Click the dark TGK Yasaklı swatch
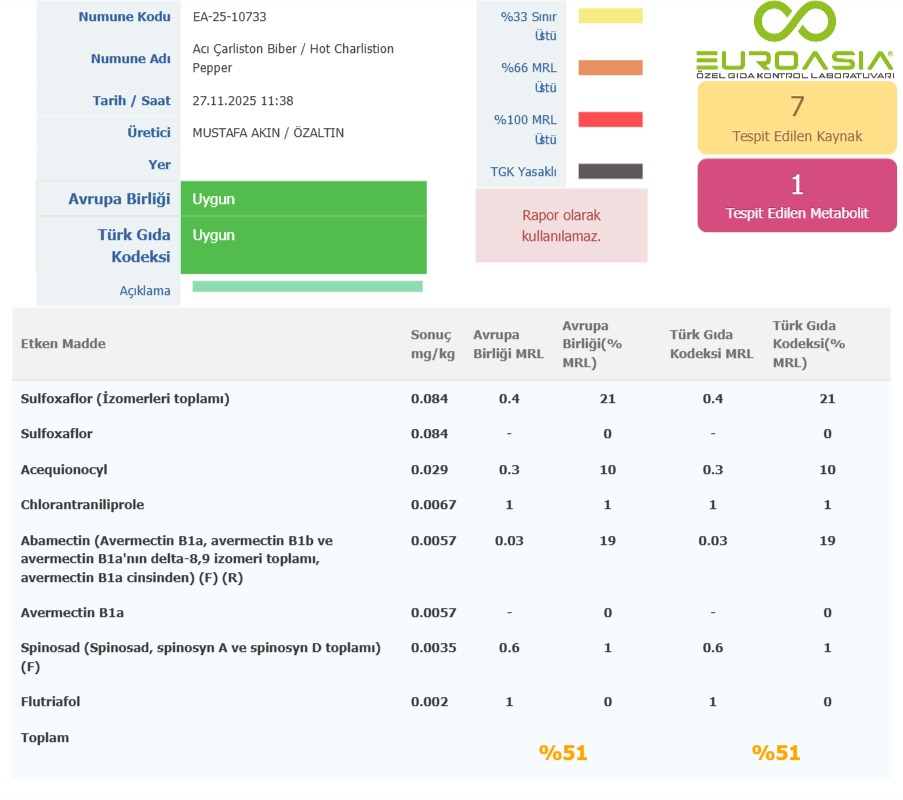This screenshot has height=800, width=903. coord(610,171)
